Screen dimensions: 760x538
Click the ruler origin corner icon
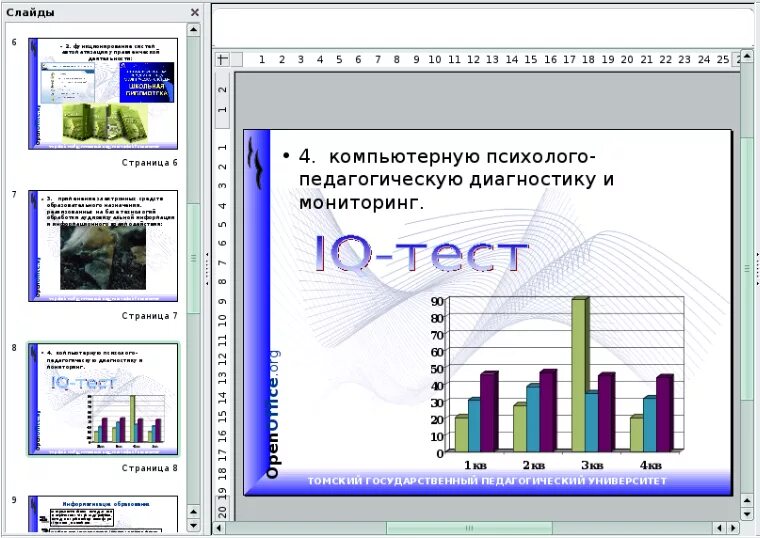click(222, 59)
